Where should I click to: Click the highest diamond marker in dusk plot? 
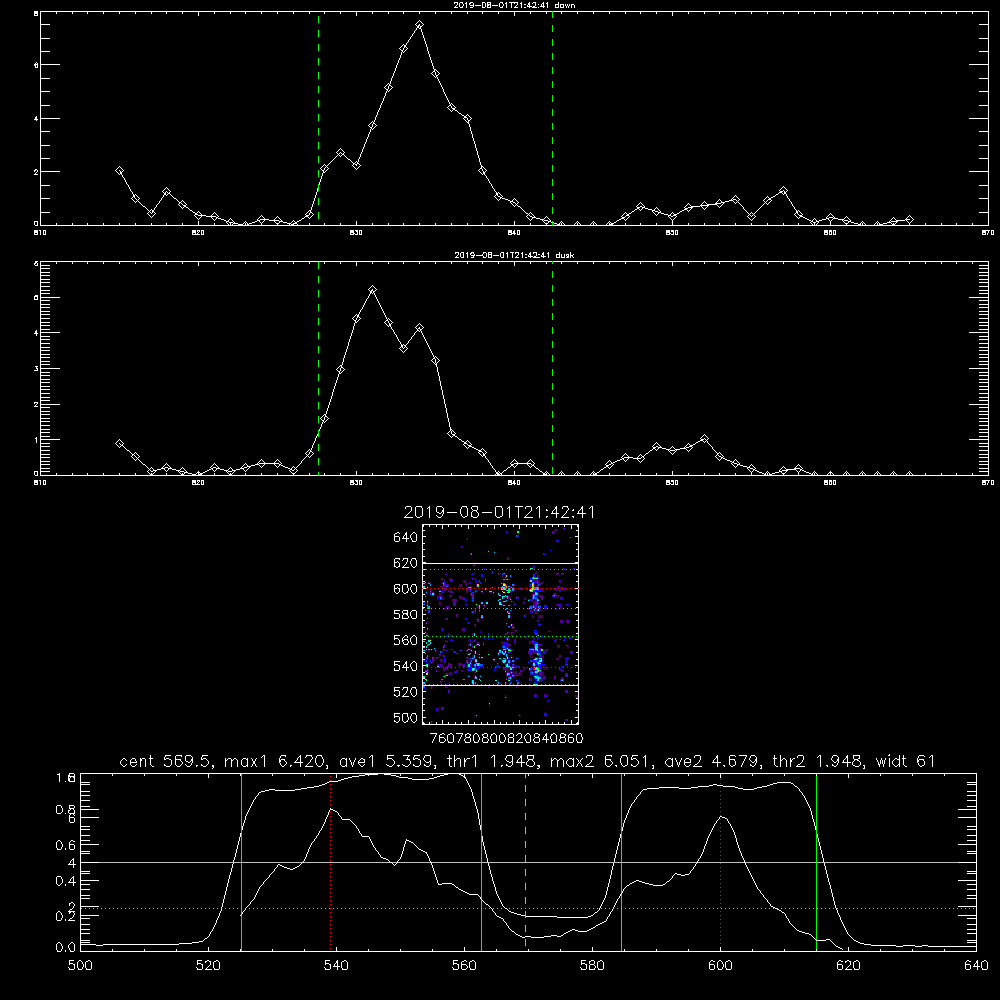click(372, 290)
